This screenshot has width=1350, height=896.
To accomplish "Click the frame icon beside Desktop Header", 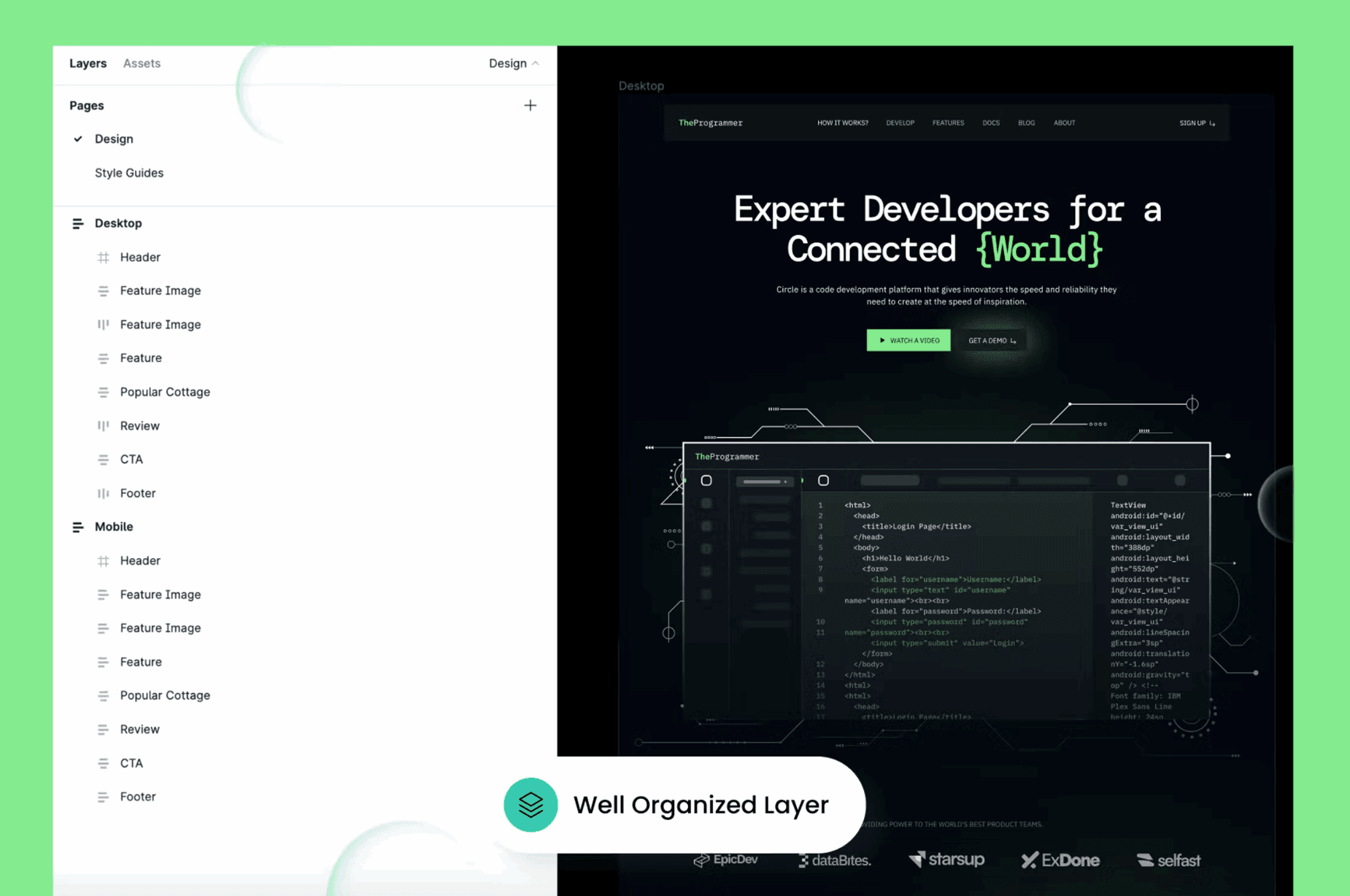I will [x=104, y=258].
